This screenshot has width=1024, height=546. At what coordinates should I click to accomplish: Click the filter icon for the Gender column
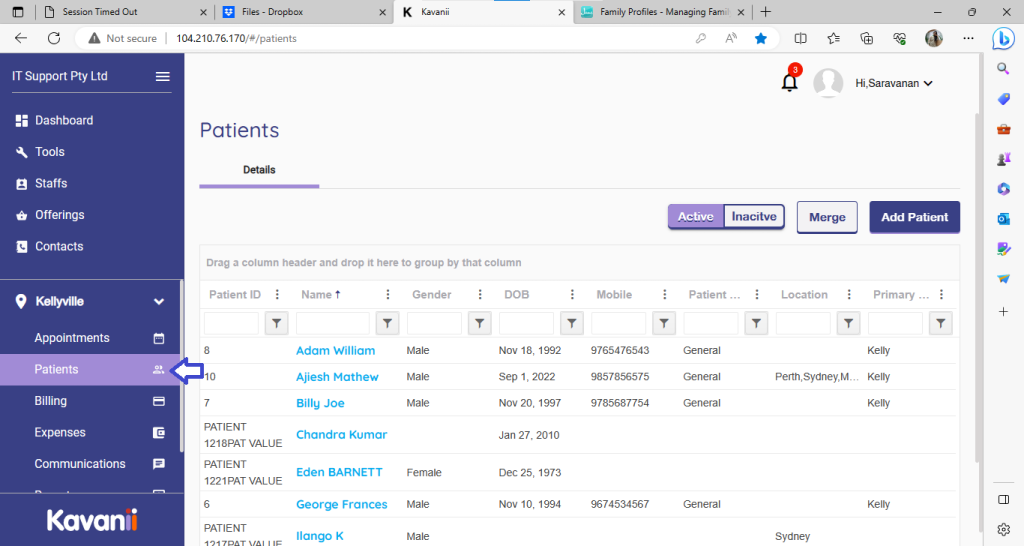480,323
